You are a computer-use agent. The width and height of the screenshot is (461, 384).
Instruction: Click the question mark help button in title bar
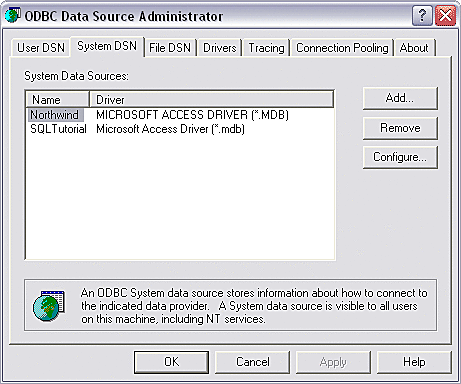(422, 15)
